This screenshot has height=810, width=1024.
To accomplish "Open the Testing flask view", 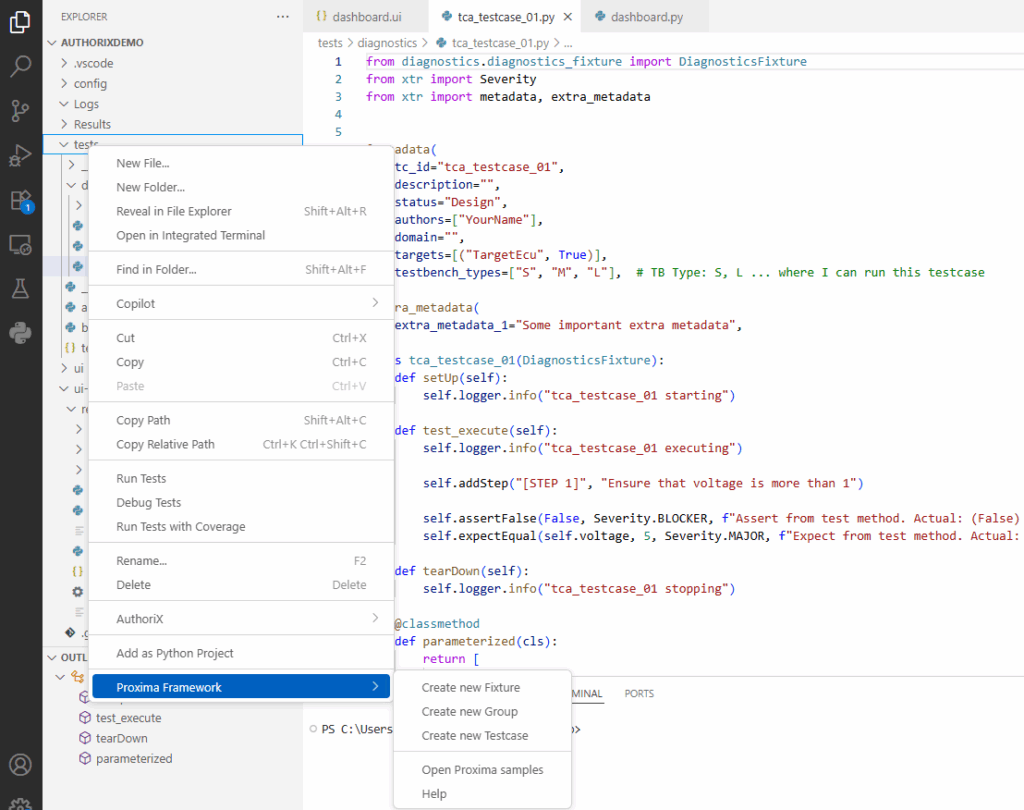I will pyautogui.click(x=20, y=289).
